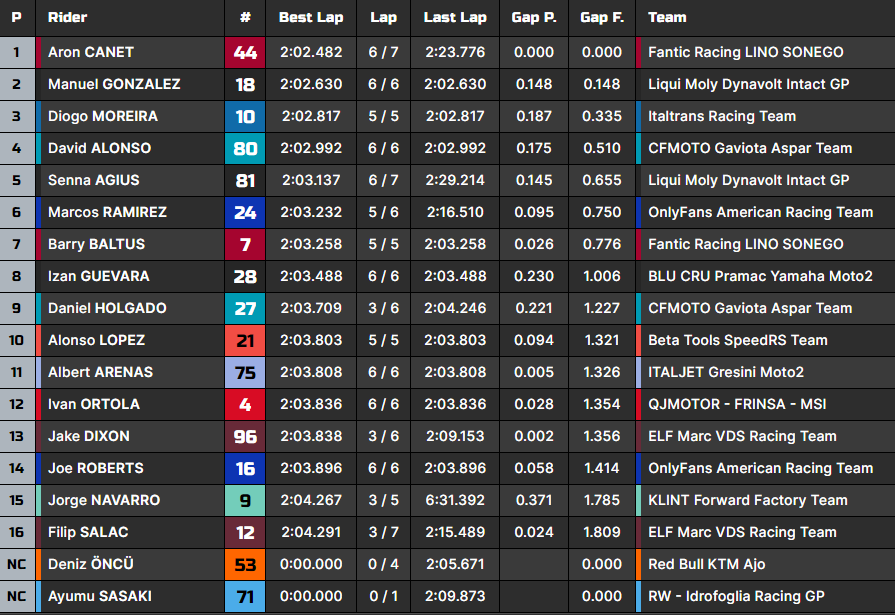Screen dimensions: 895x615
Task: Select the orange number 53 badge
Action: point(245,564)
